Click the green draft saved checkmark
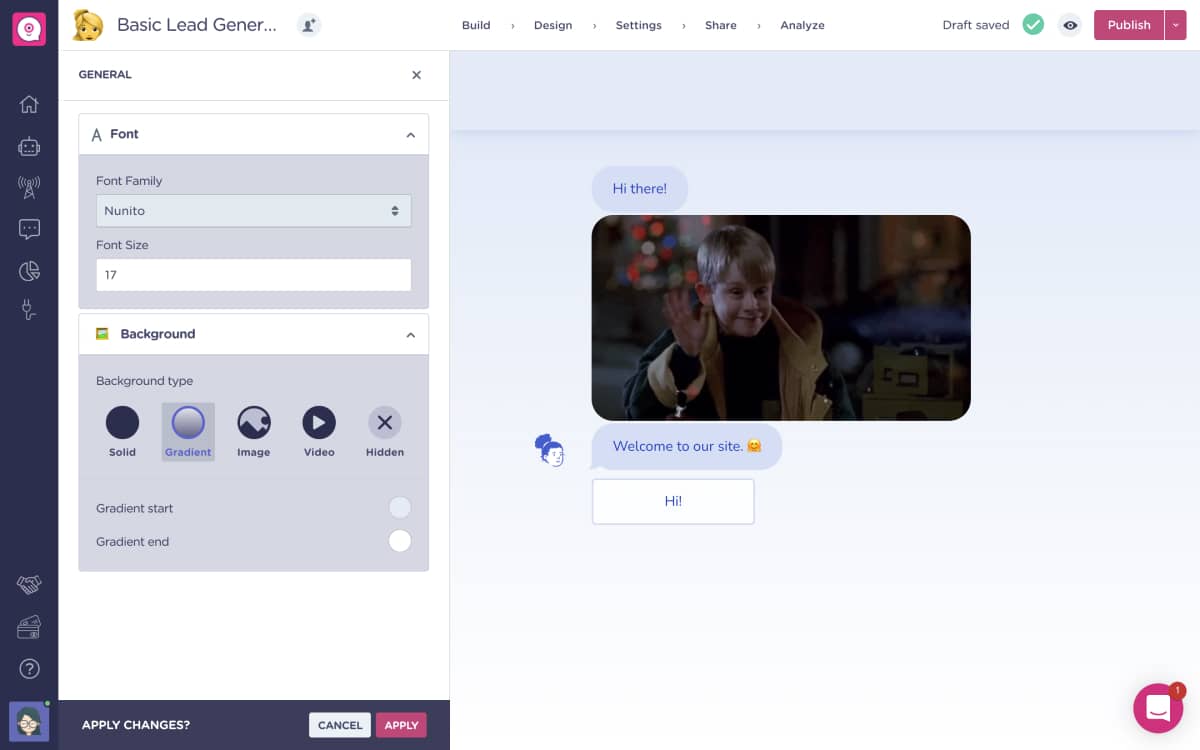 click(x=1033, y=25)
